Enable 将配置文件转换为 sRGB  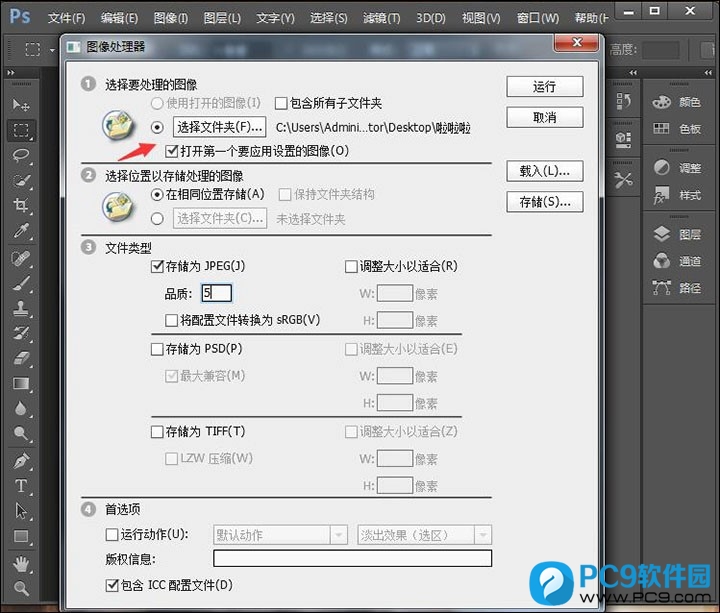171,320
